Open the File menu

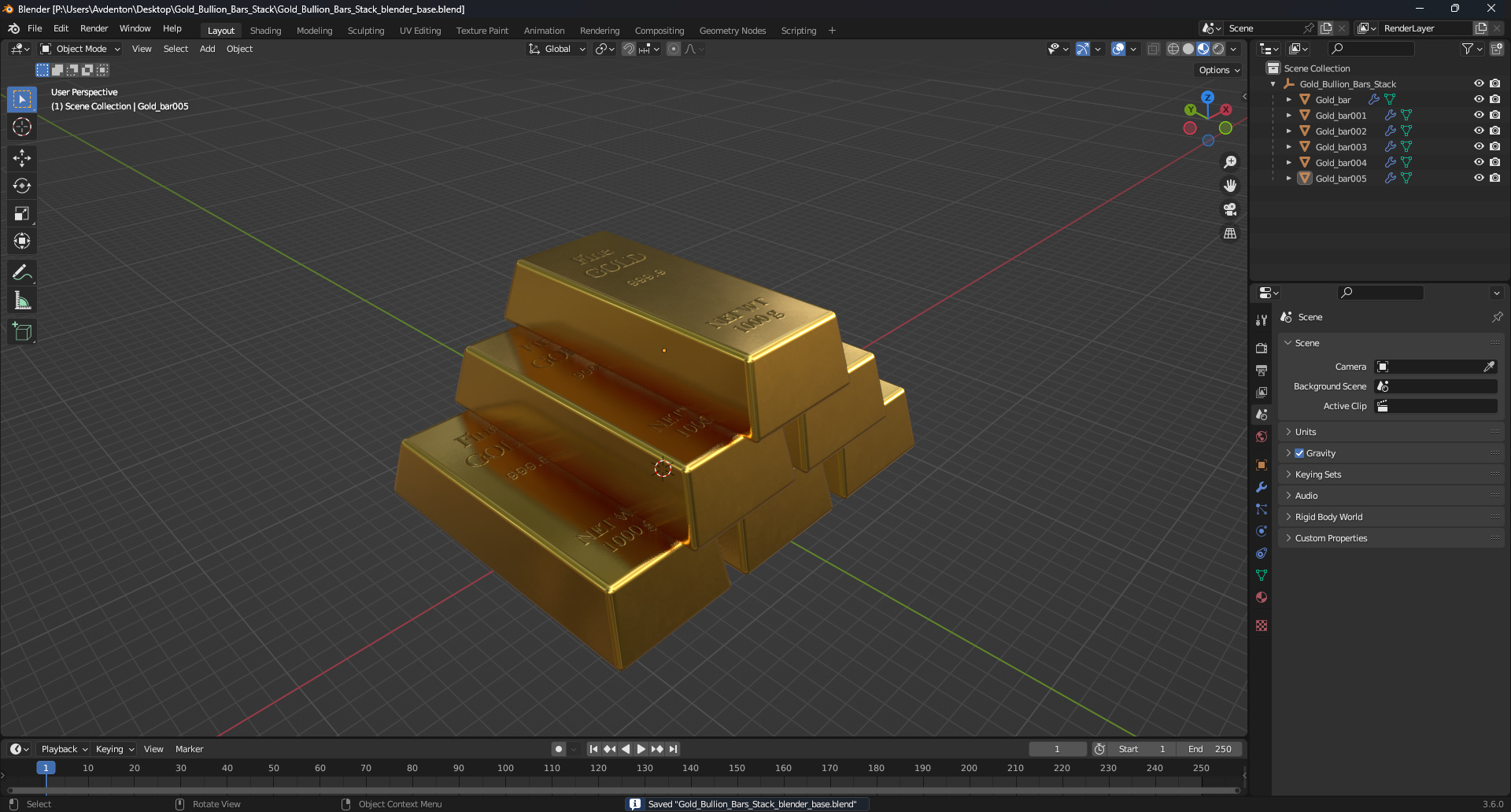click(x=35, y=28)
